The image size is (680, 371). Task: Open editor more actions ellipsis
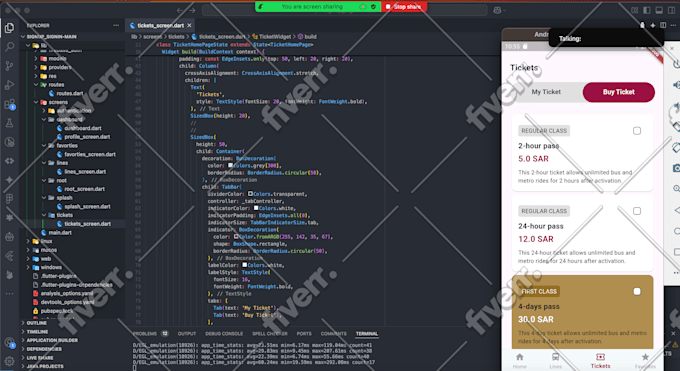[x=673, y=26]
